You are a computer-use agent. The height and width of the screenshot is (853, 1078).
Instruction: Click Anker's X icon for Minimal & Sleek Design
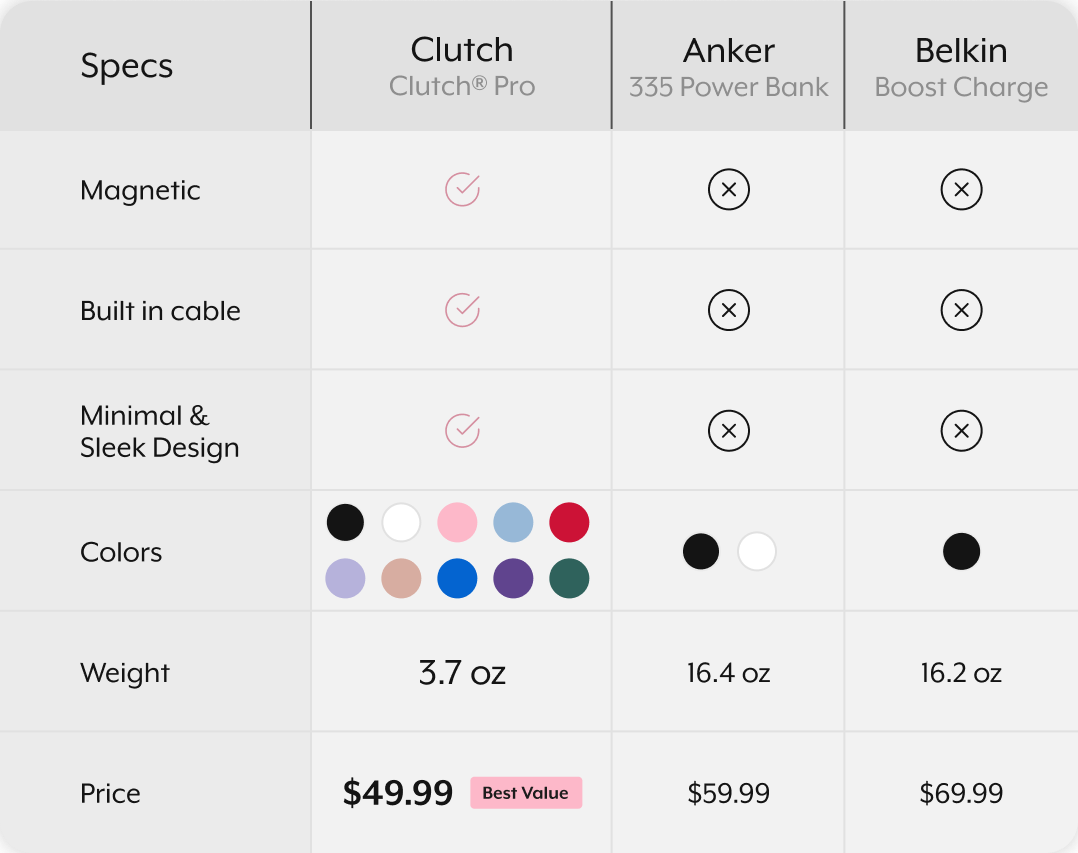(x=729, y=431)
